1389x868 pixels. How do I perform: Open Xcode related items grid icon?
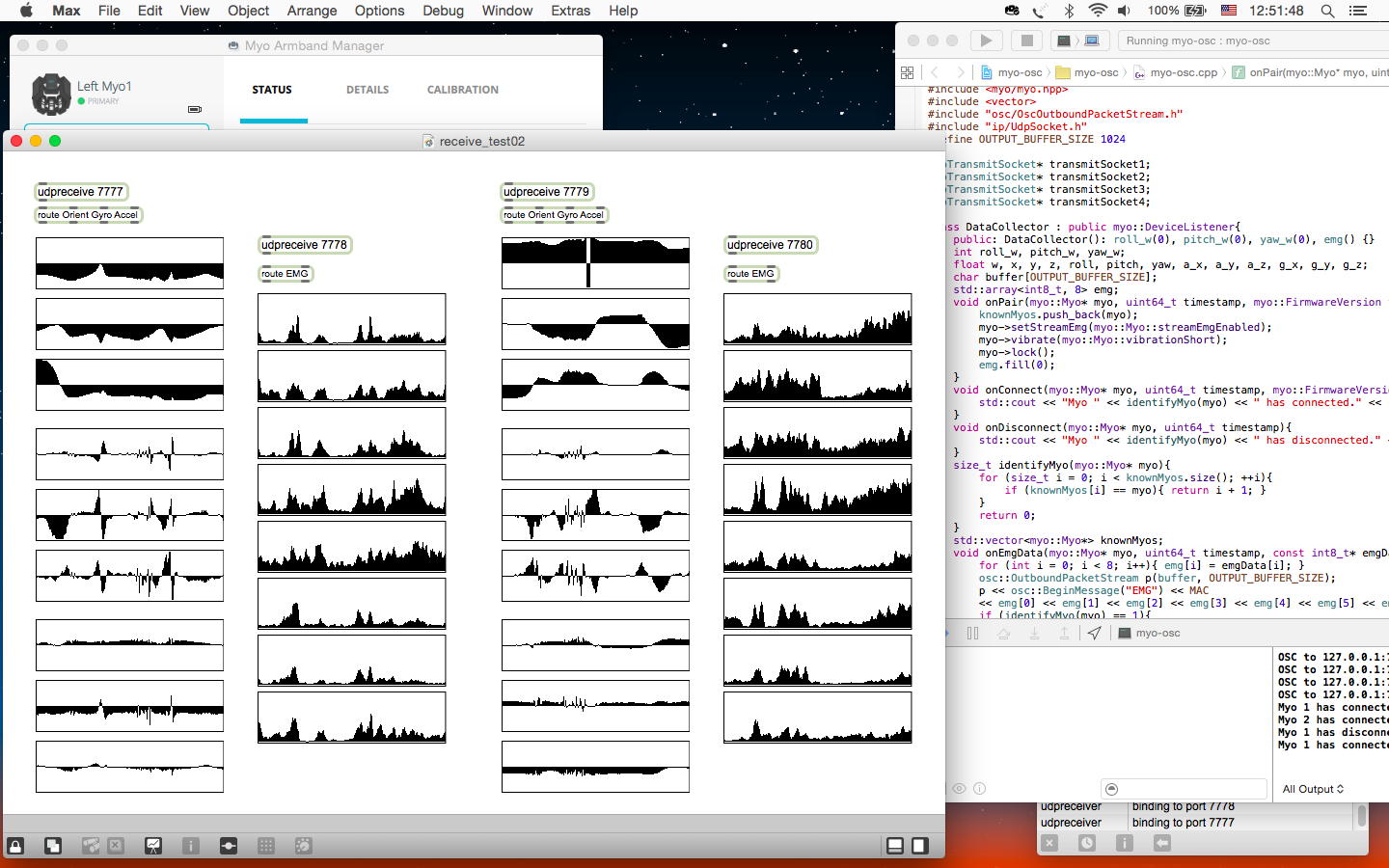907,72
